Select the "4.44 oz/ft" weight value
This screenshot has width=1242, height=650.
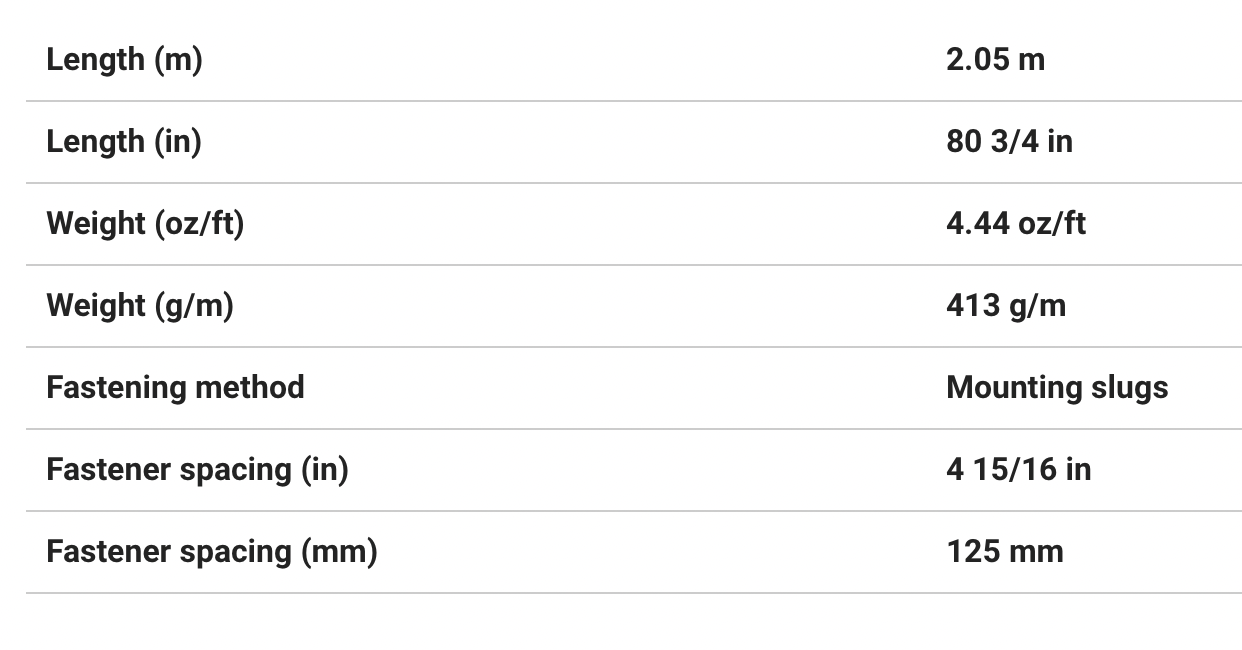[1015, 224]
